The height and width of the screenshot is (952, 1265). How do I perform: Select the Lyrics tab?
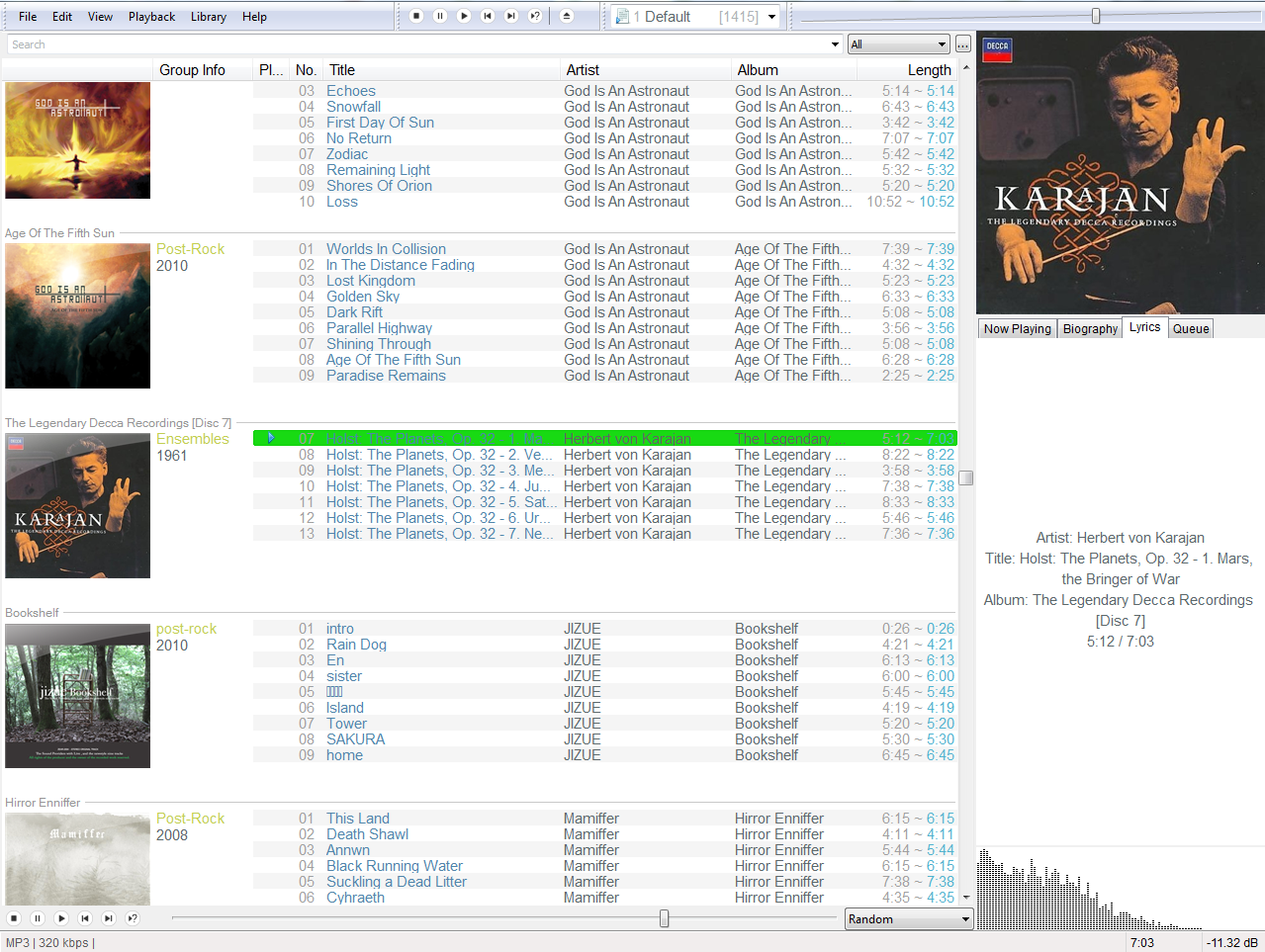point(1145,327)
